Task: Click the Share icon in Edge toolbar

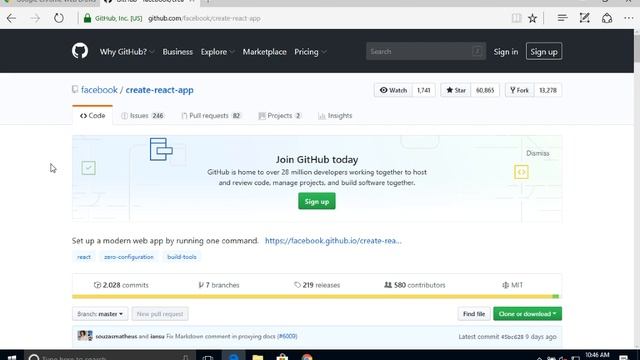Action: [x=607, y=18]
